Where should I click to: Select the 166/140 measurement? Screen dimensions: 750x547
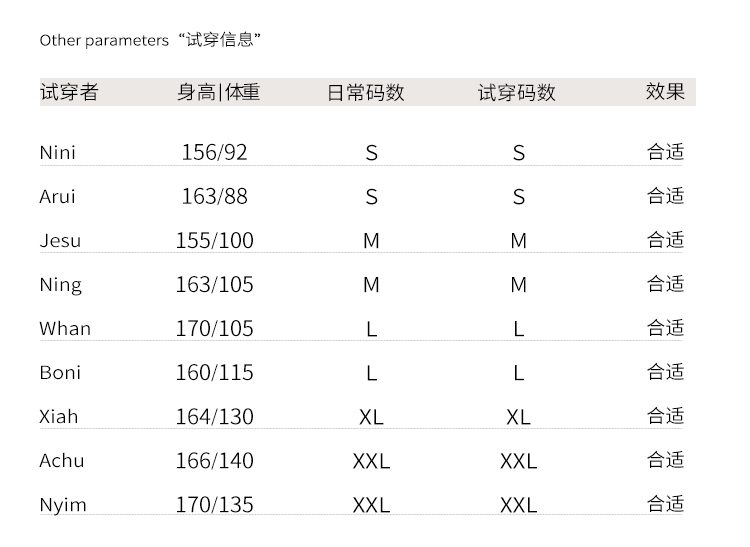pos(215,461)
